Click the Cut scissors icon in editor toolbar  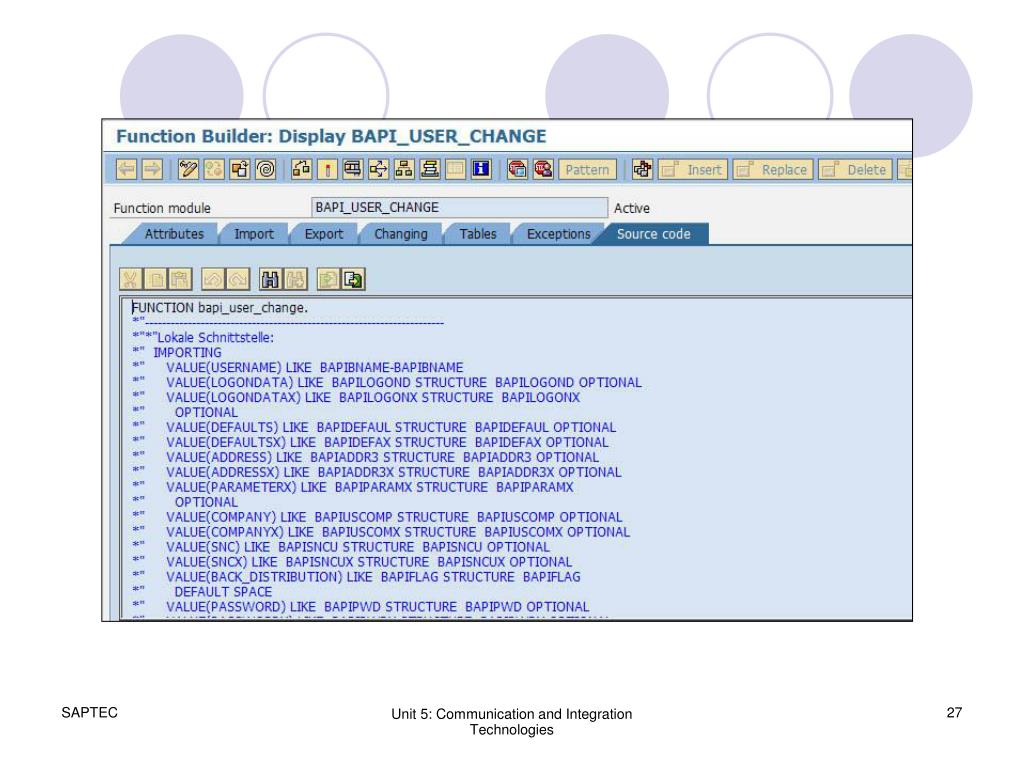click(130, 280)
